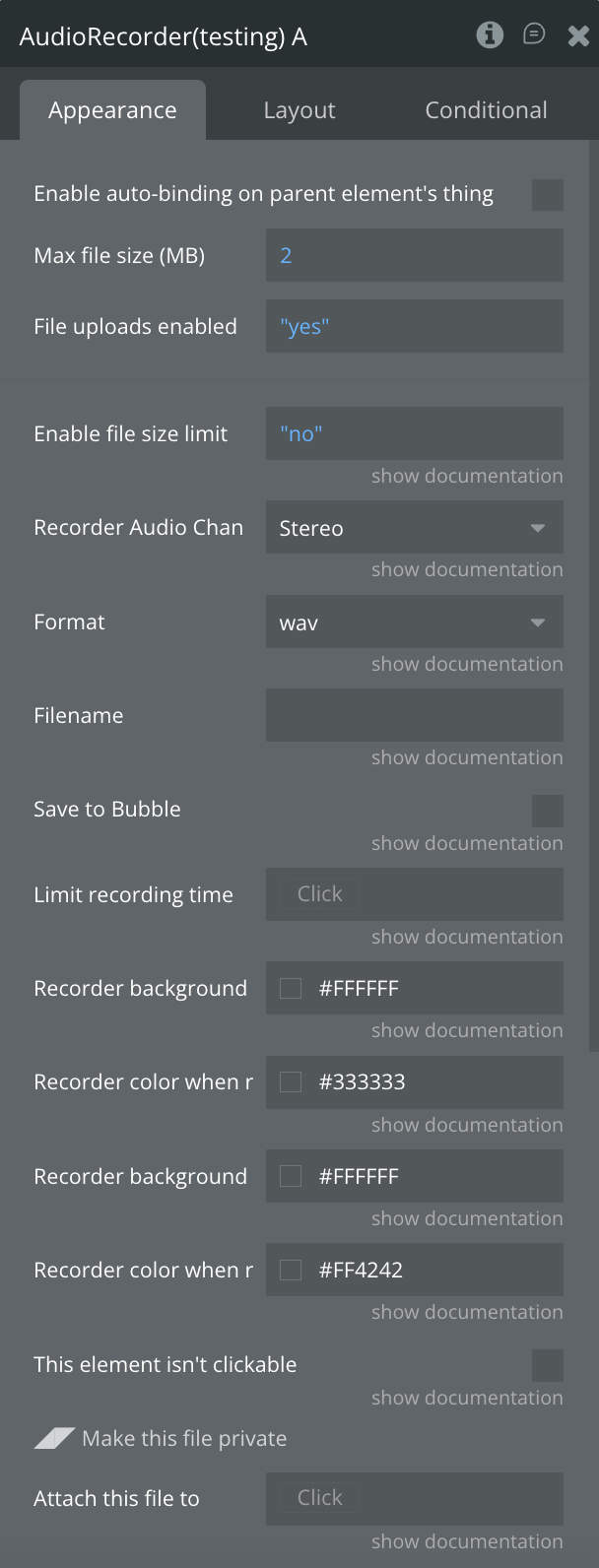Click the info icon in header
This screenshot has width=599, height=1568.
tap(490, 35)
